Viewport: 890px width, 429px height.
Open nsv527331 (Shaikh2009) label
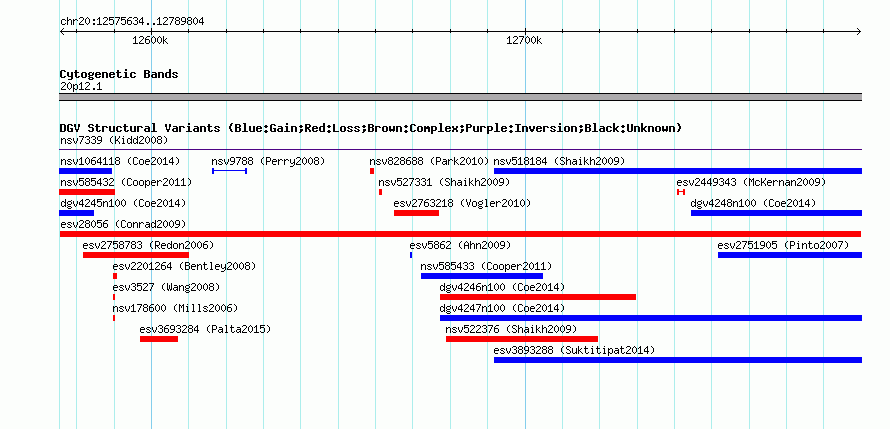click(x=444, y=182)
